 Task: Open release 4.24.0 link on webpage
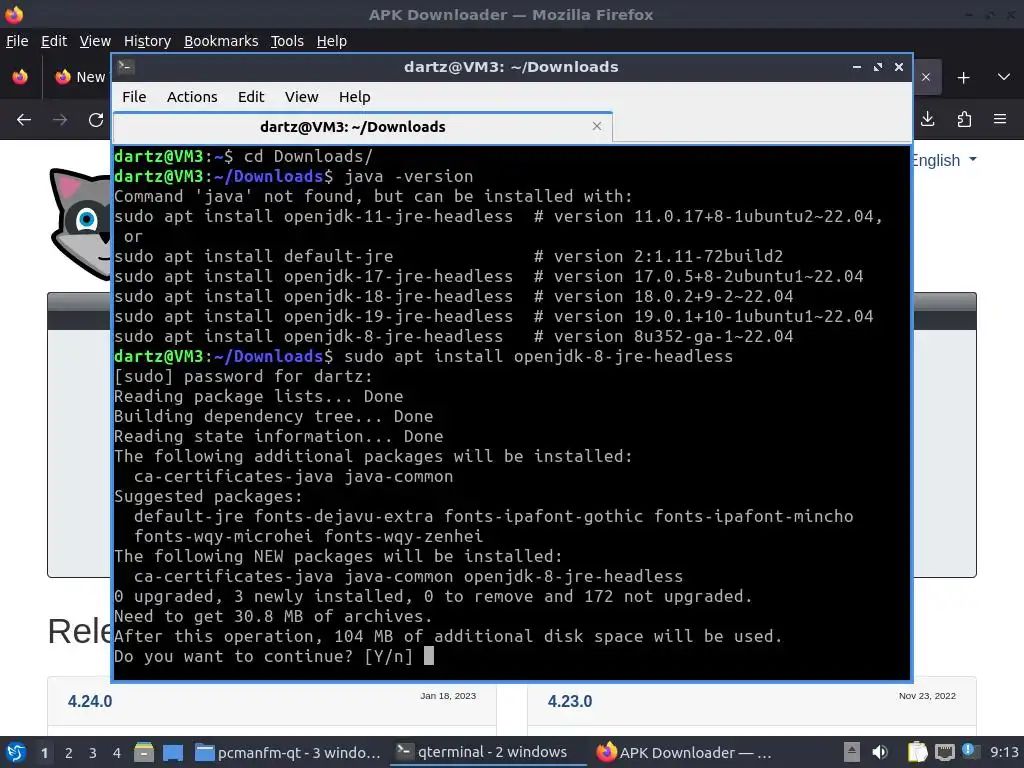coord(90,701)
